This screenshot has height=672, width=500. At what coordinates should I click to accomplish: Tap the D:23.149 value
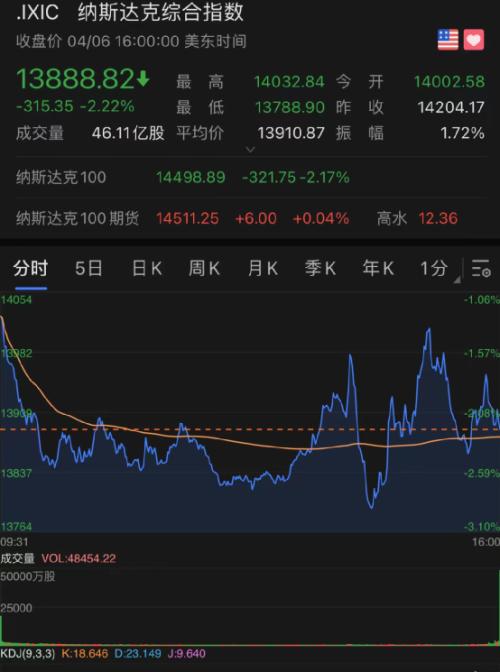[138, 654]
